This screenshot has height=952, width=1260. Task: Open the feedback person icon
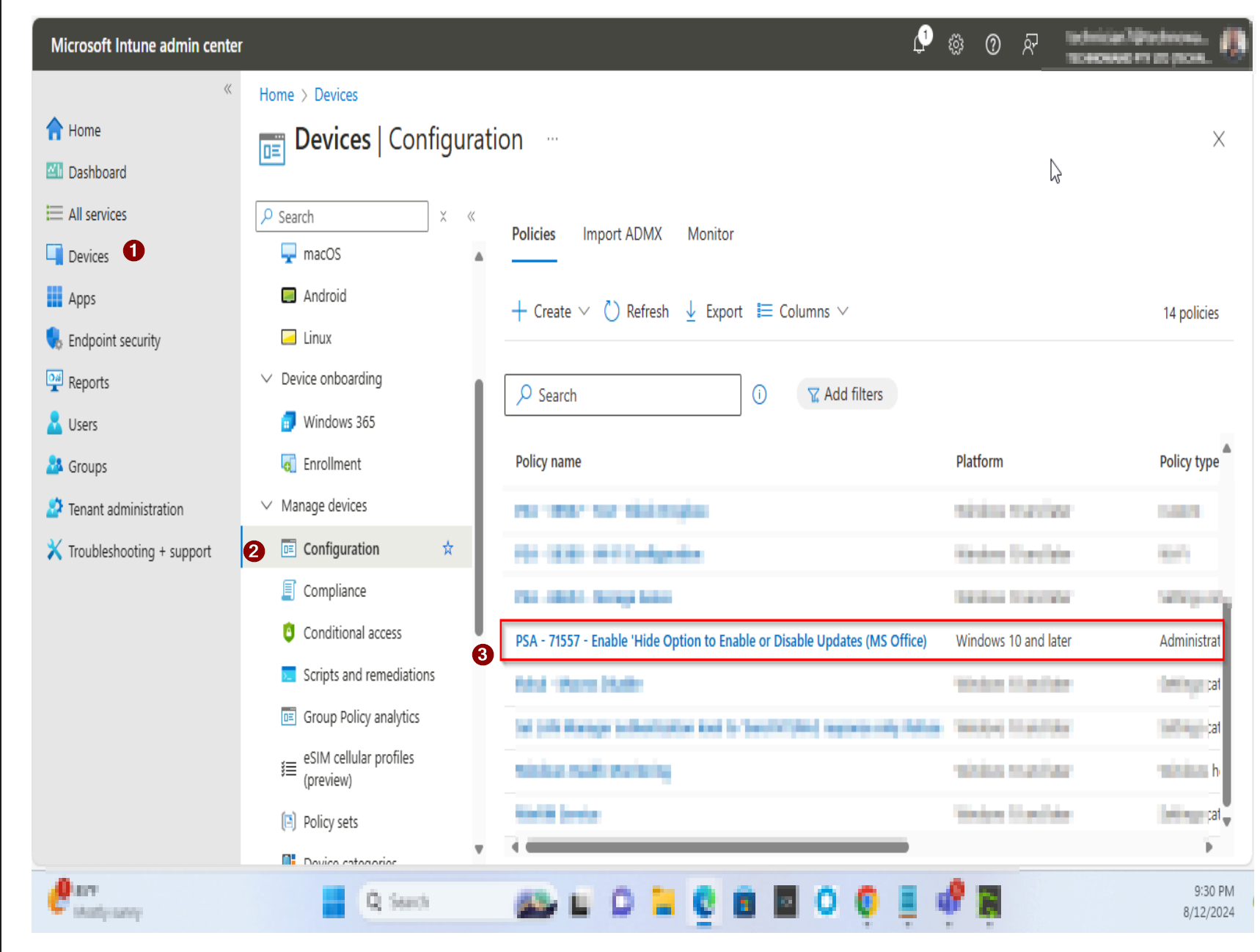pyautogui.click(x=1030, y=45)
